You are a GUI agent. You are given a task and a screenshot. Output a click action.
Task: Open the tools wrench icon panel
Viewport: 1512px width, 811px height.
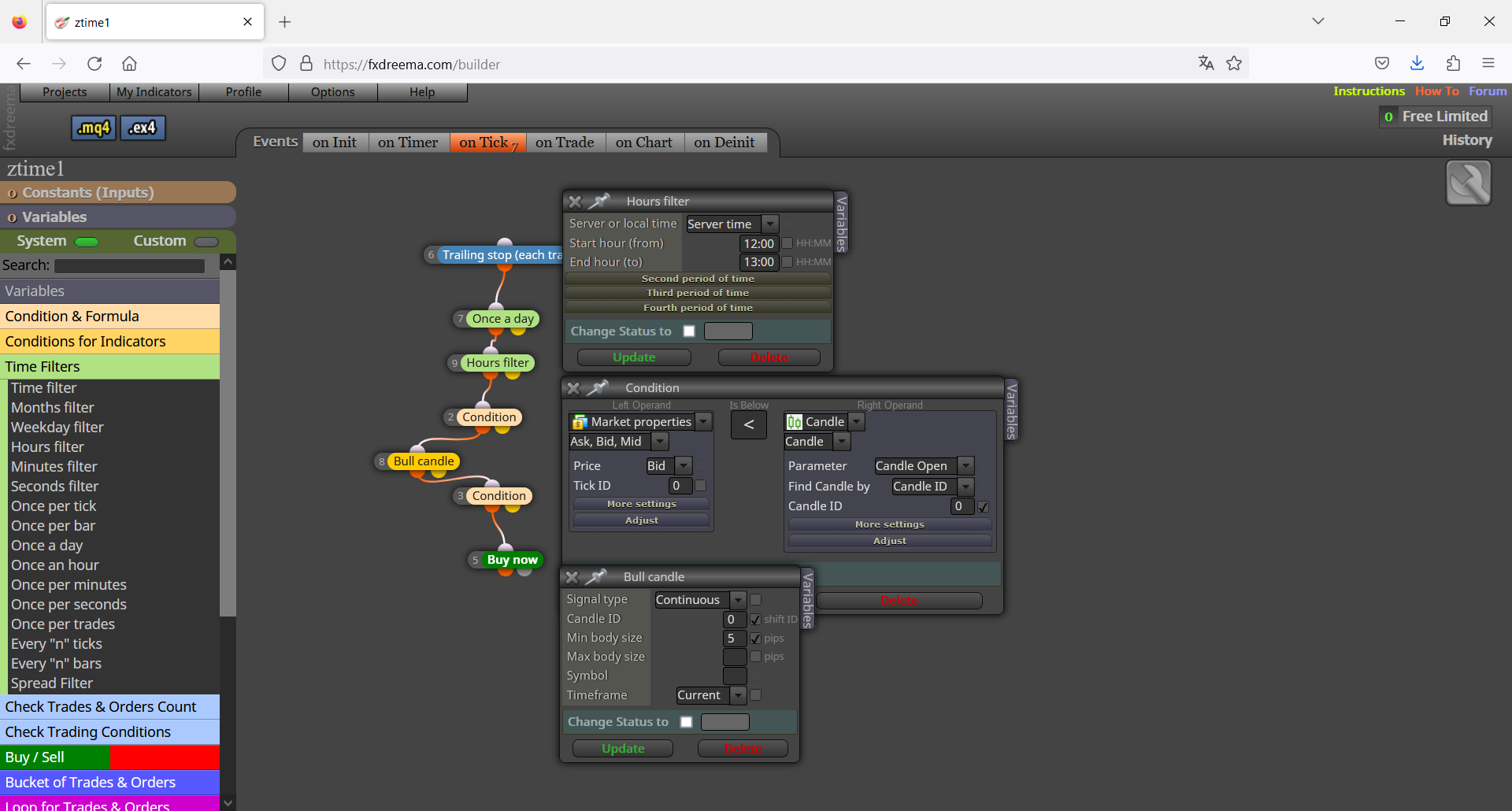(x=1469, y=183)
